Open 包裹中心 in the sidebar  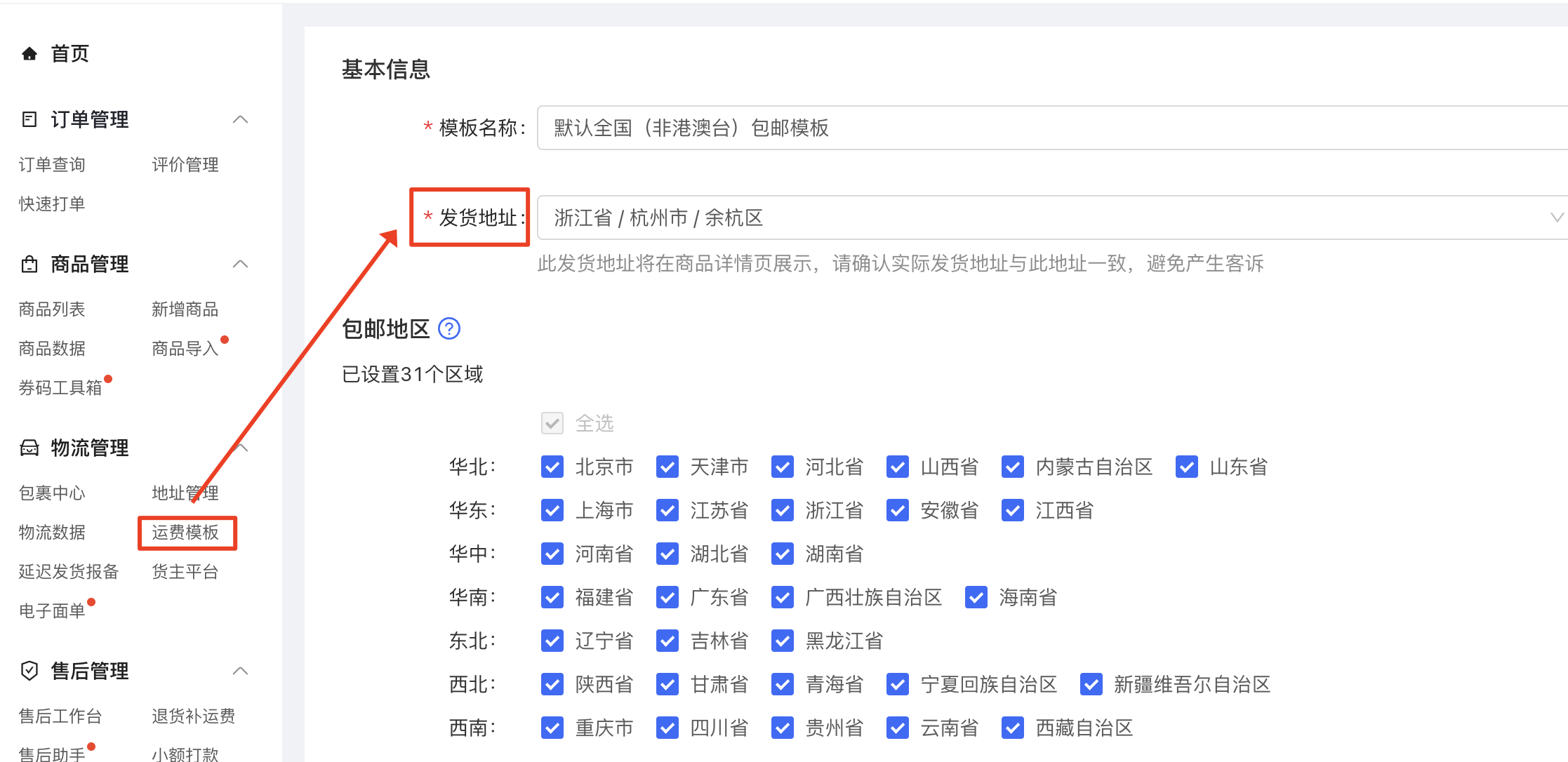52,493
